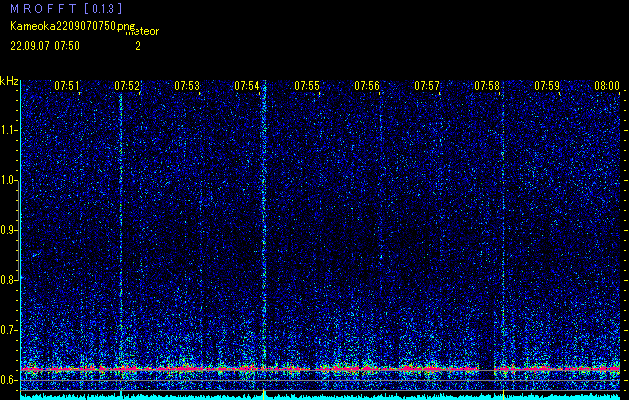
Task: Click the 1.1 frequency axis label
Action: coord(8,130)
